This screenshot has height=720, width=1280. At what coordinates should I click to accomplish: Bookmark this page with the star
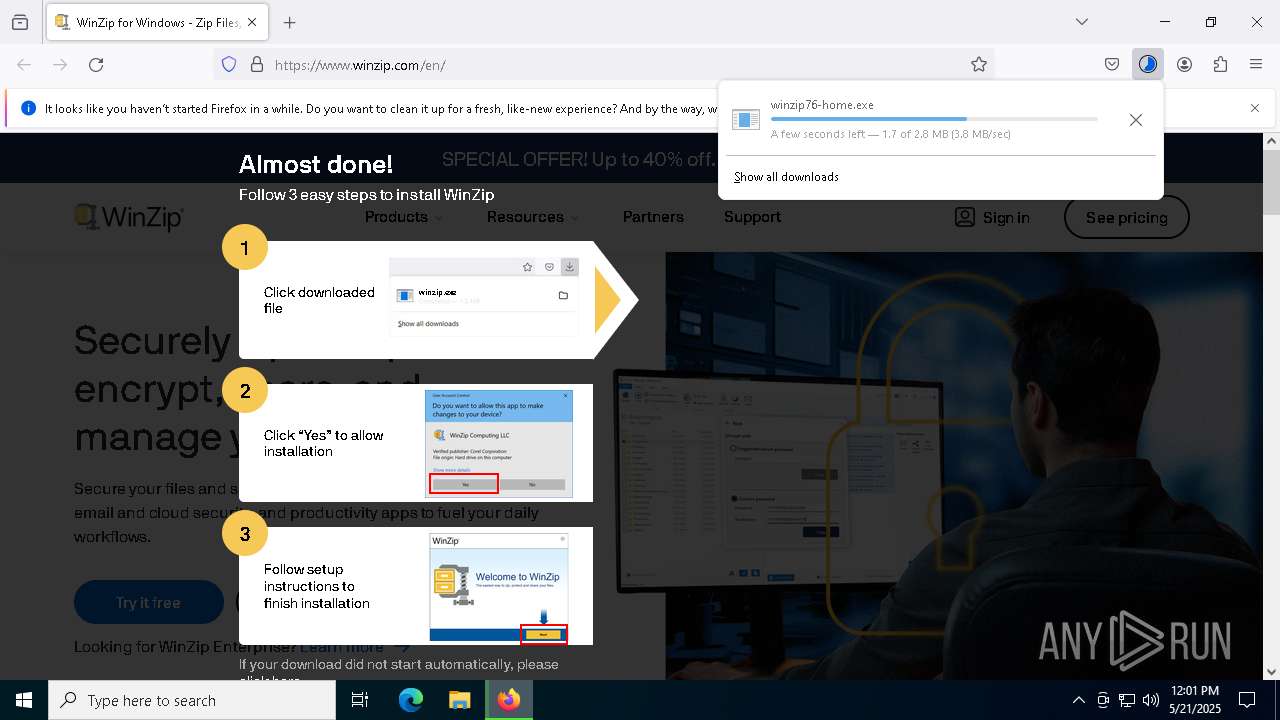coord(979,64)
